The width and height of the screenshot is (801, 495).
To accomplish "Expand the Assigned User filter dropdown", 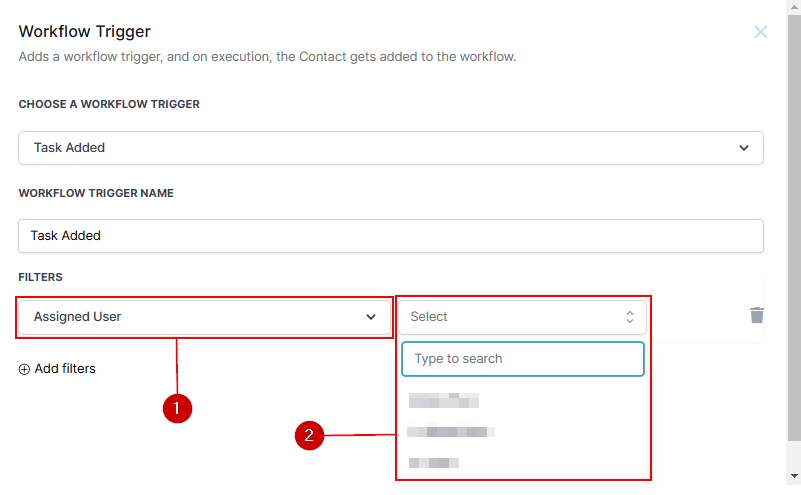I will (x=204, y=317).
